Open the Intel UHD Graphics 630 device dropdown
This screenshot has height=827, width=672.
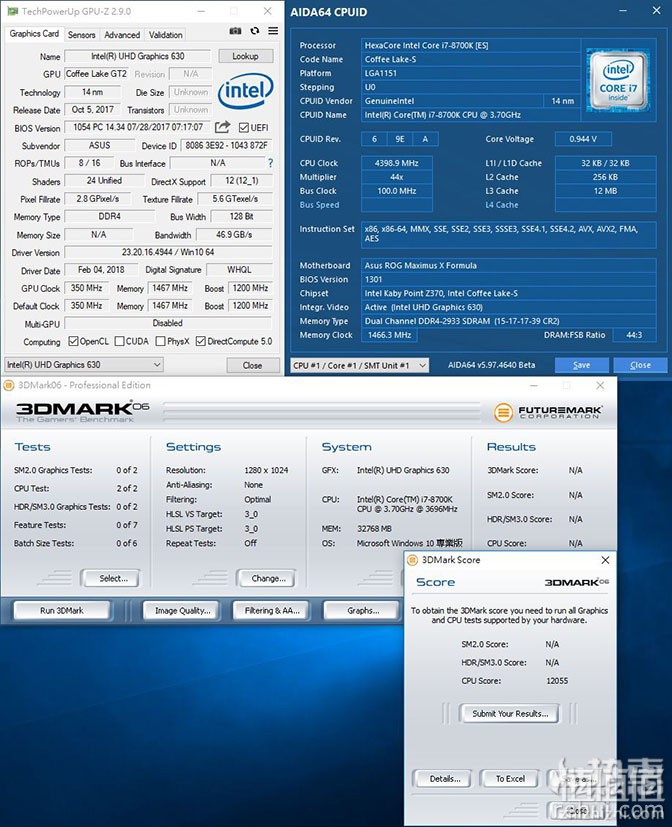tap(84, 364)
